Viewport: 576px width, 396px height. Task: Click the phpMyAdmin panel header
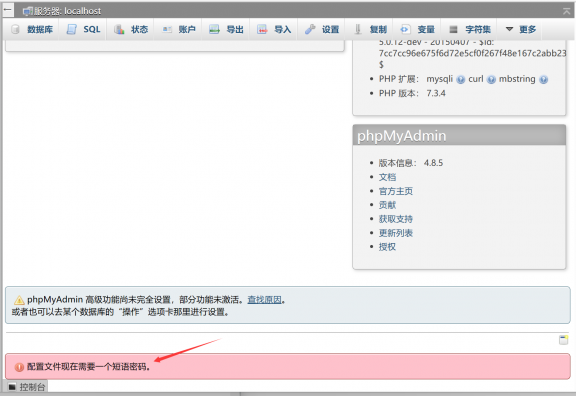click(459, 136)
